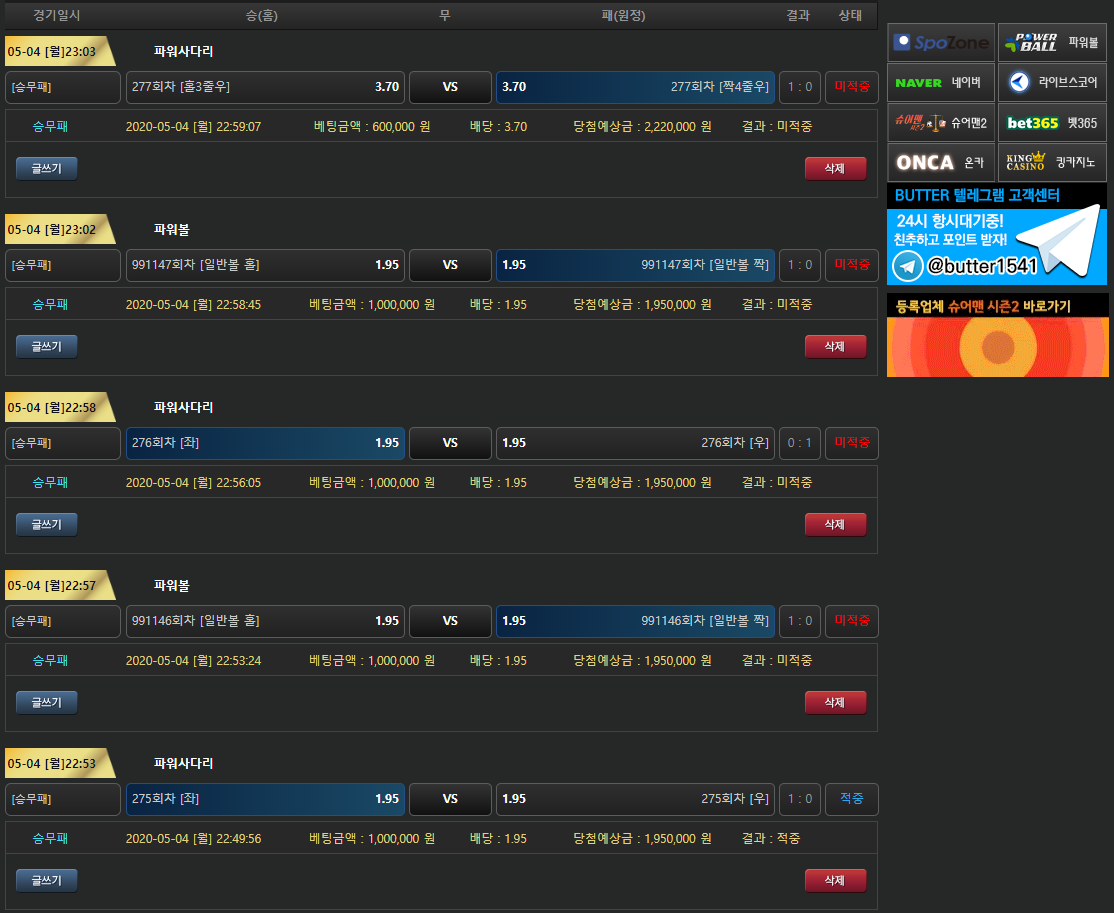Screen dimensions: 1114x913
Task: Open the Powerball 파워볼 logo link
Action: [1052, 42]
